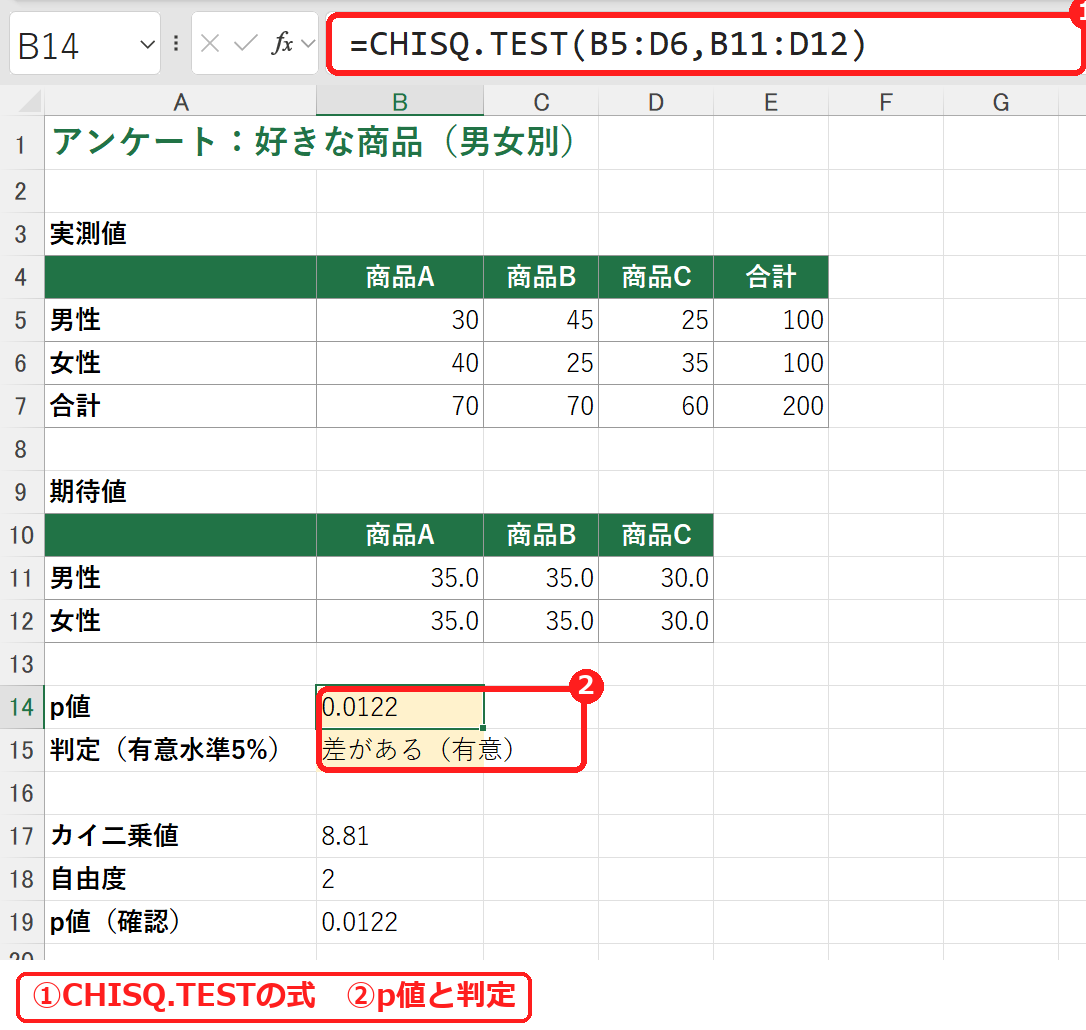Image resolution: width=1086 pixels, height=1030 pixels.
Task: Select row 1 header
Action: tap(21, 143)
